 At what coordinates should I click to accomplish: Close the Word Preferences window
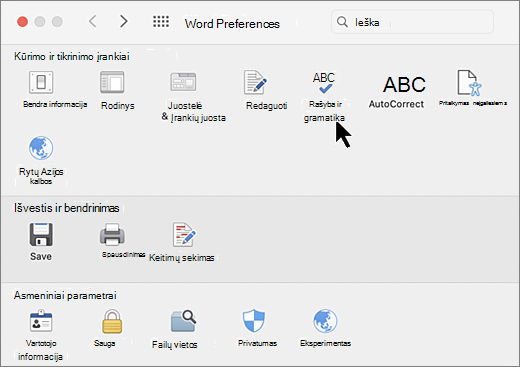point(23,22)
